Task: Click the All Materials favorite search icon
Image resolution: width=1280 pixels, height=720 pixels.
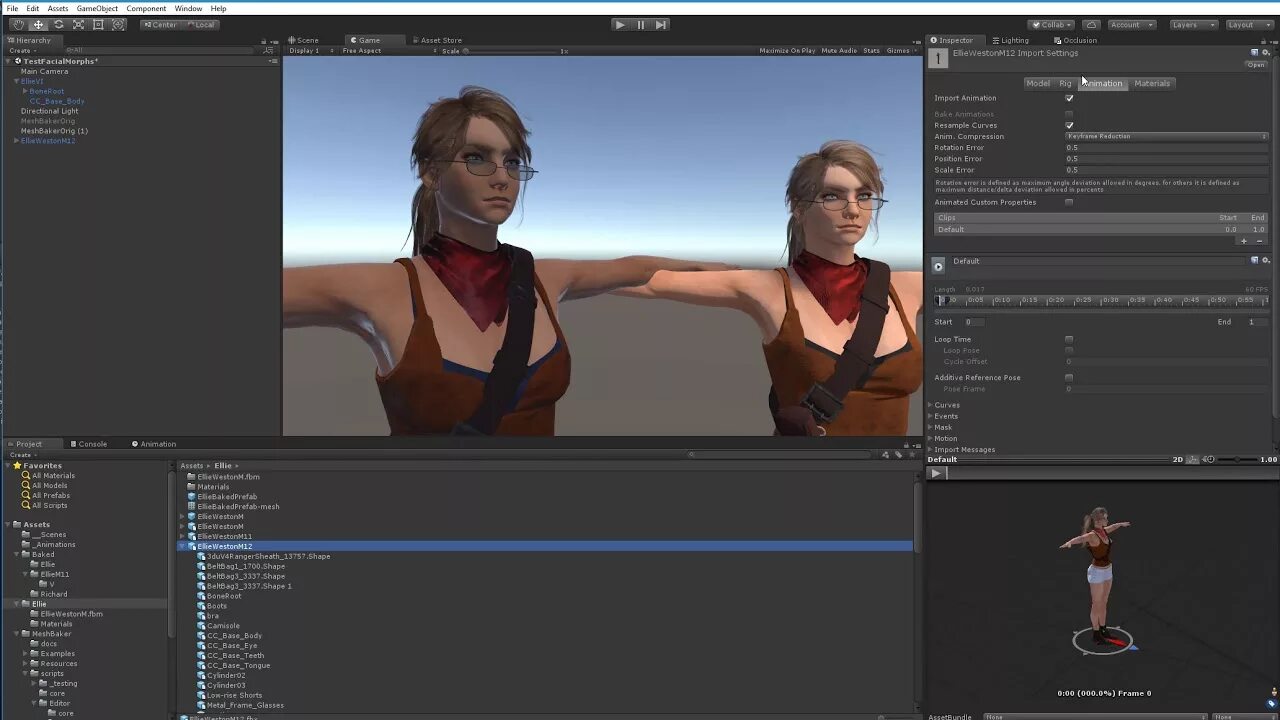Action: [x=26, y=476]
